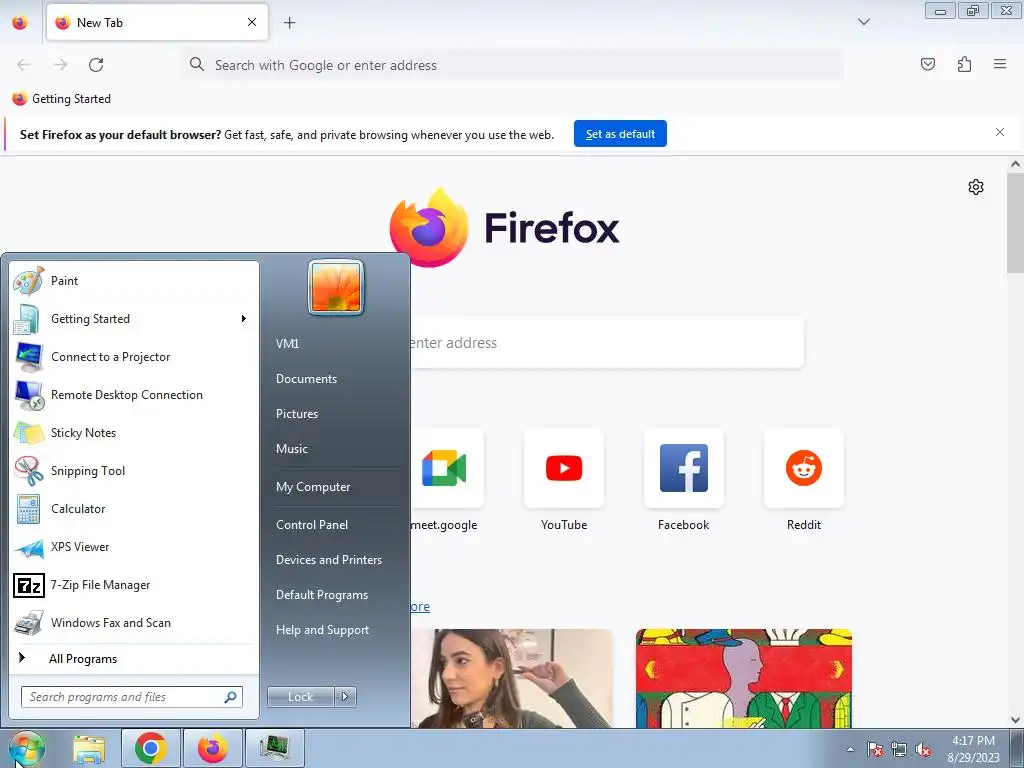The image size is (1024, 768).
Task: Click the Windows Start orb
Action: coord(27,748)
